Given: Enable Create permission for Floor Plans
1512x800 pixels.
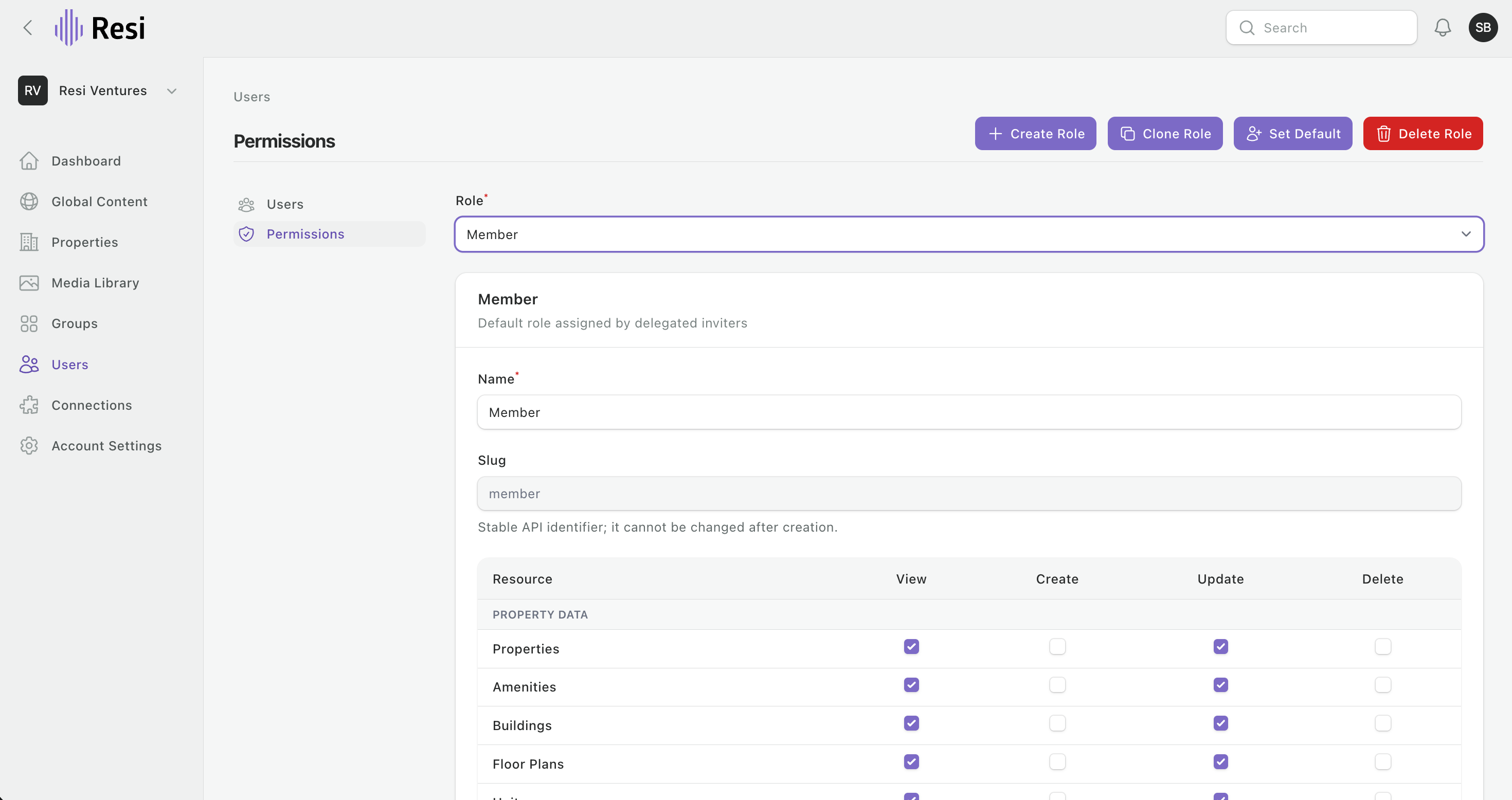Looking at the screenshot, I should click(1057, 762).
